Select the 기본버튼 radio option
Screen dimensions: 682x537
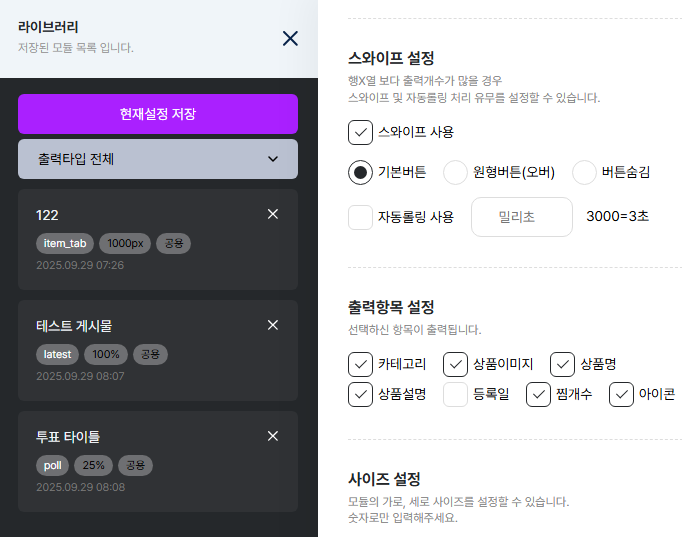361,172
